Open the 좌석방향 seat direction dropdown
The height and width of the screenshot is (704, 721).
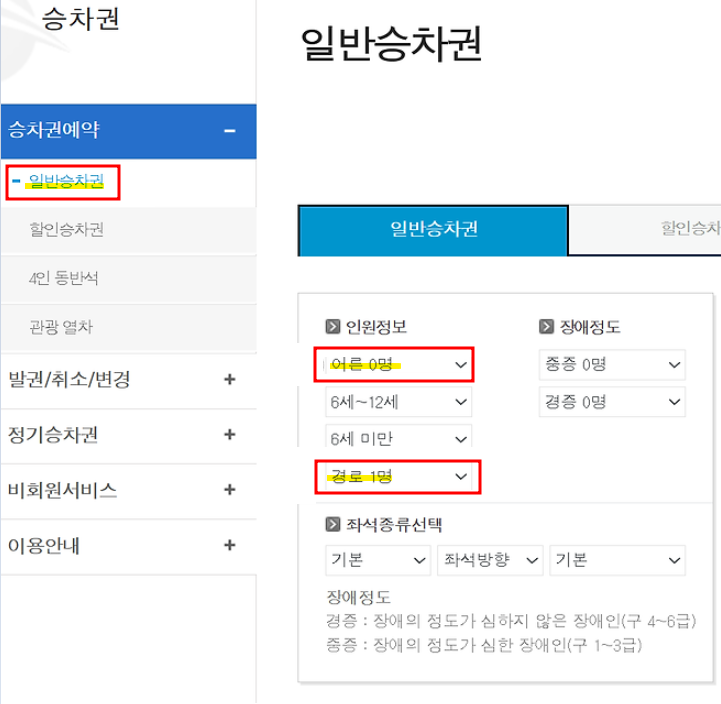tap(490, 560)
